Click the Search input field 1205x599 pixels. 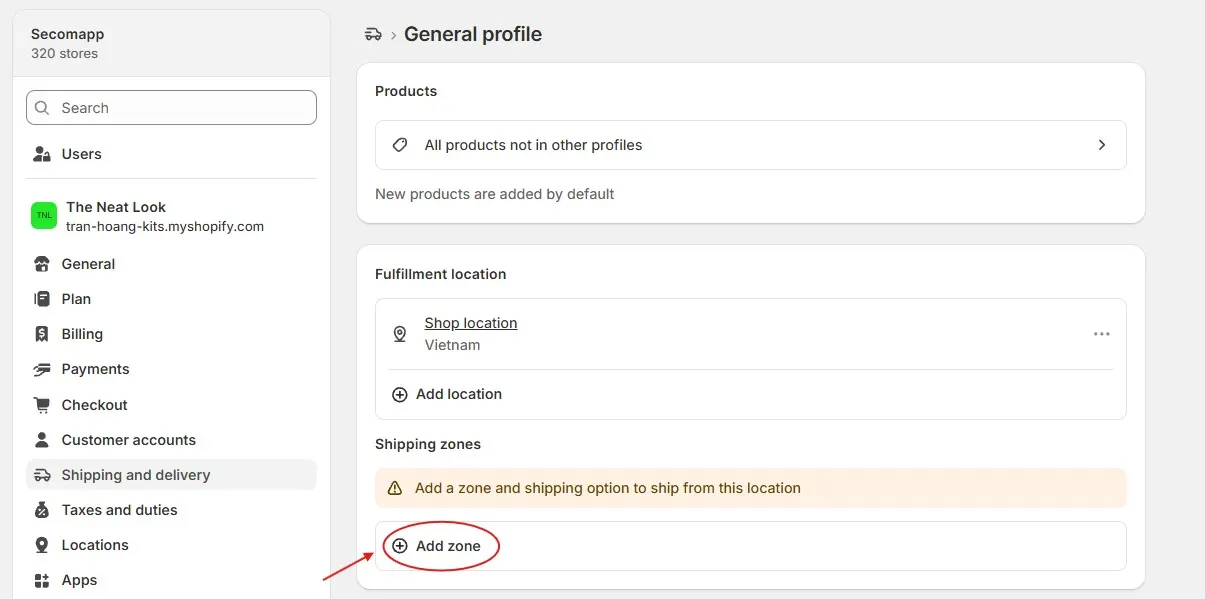171,108
